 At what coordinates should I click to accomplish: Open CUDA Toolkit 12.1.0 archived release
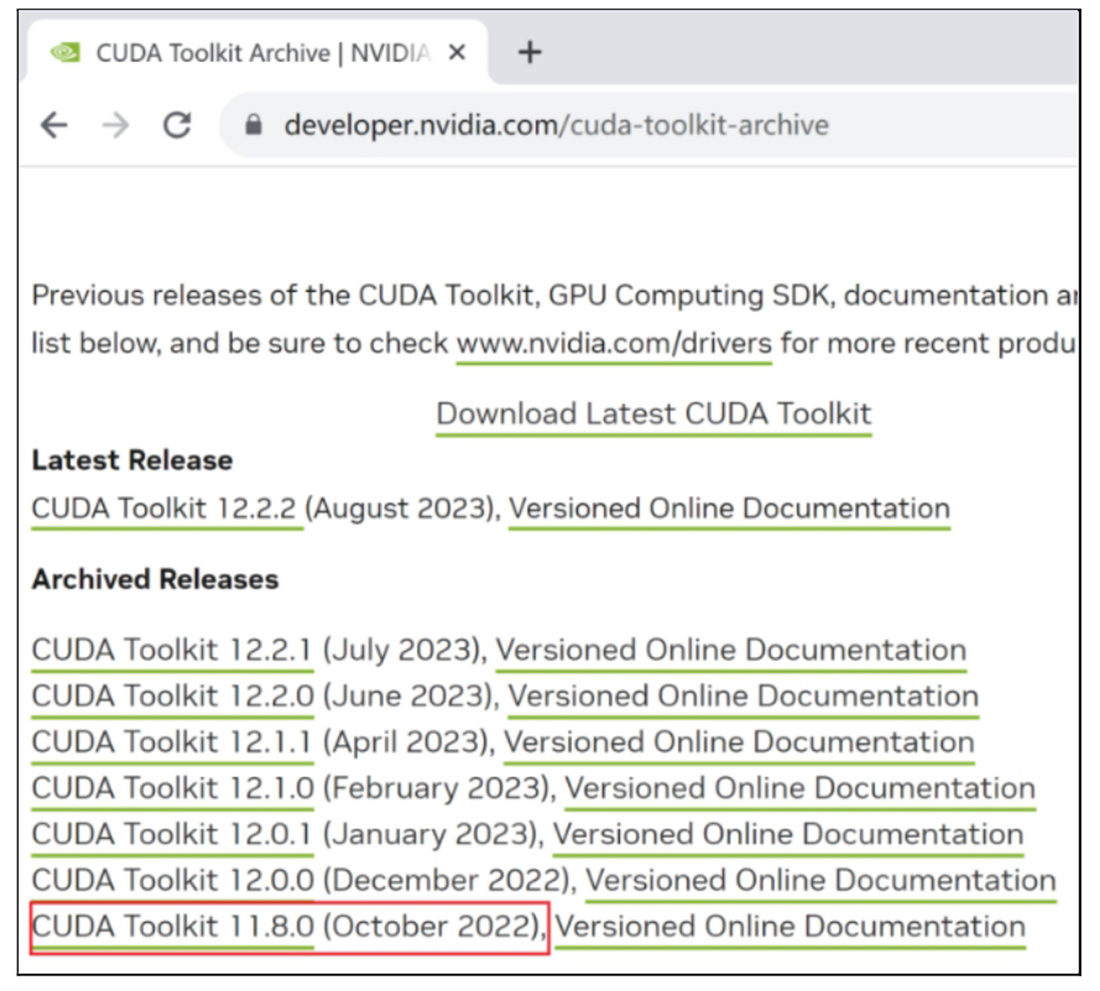click(x=172, y=788)
